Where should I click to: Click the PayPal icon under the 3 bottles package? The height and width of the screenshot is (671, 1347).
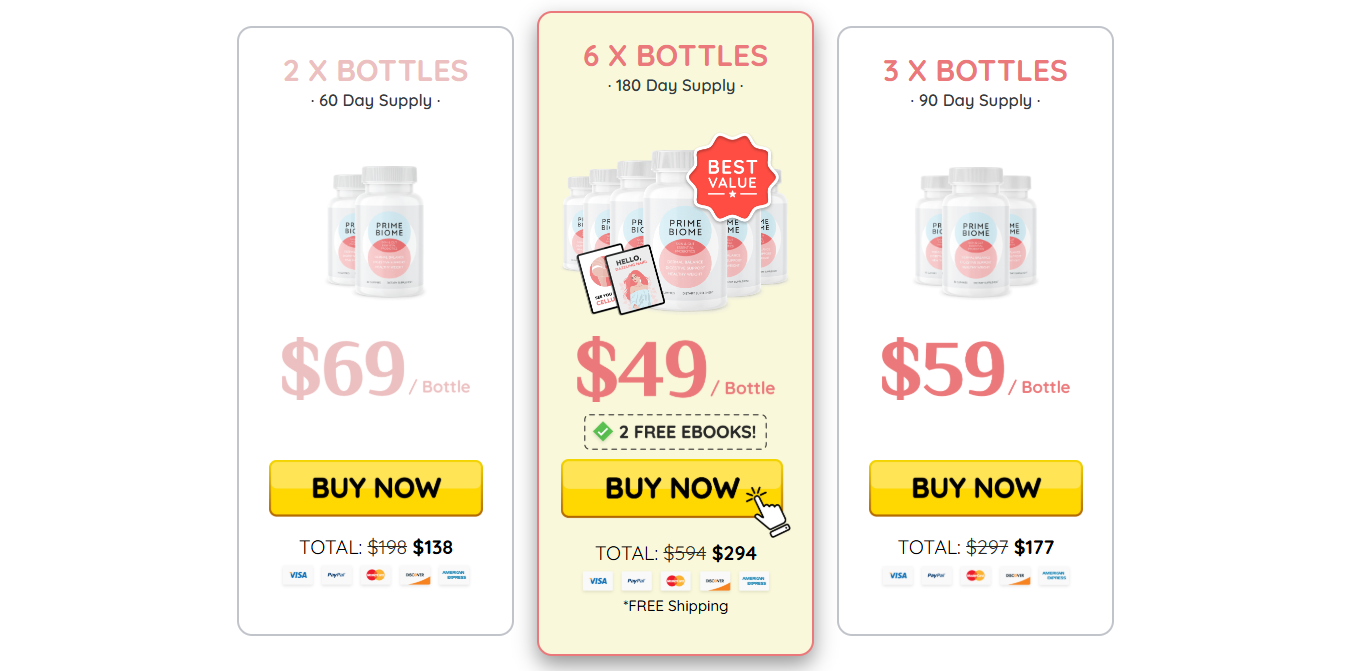936,575
